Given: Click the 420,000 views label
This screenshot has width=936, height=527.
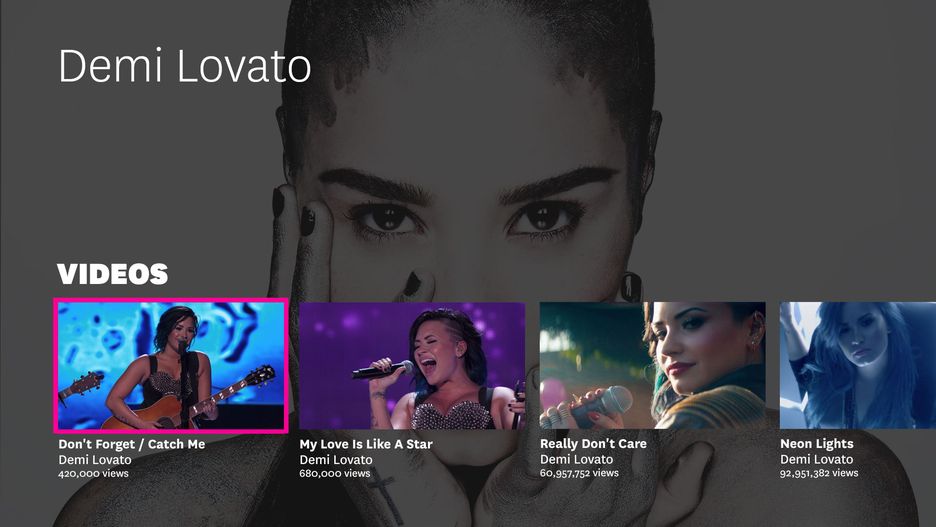Looking at the screenshot, I should coord(93,473).
